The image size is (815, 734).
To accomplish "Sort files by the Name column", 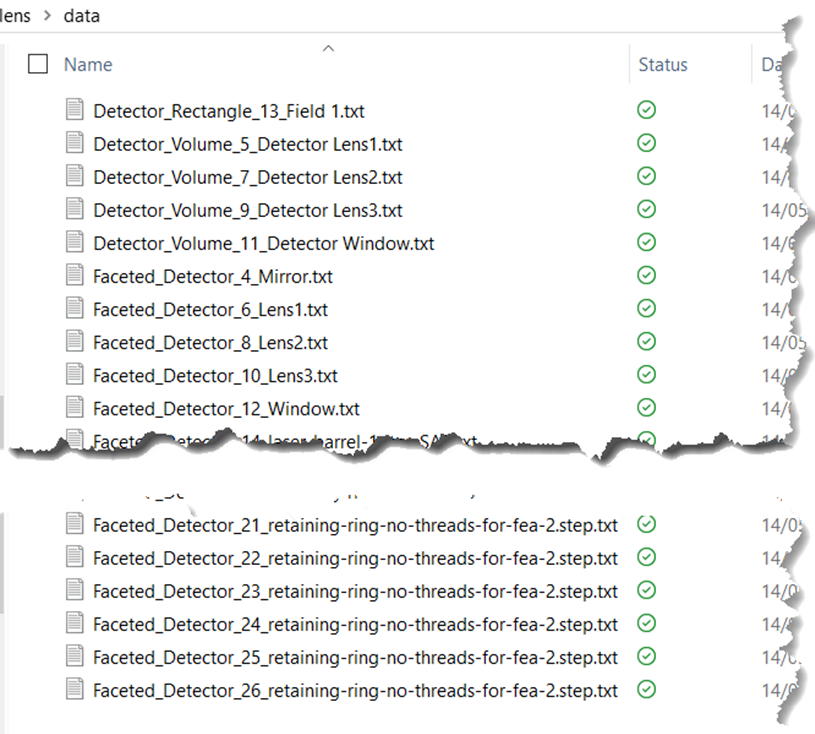I will [x=88, y=65].
